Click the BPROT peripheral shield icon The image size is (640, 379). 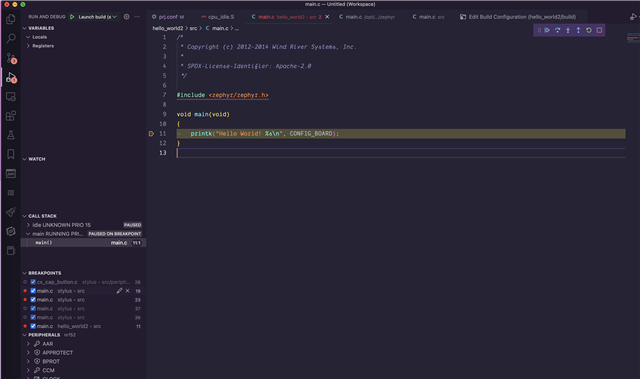tap(37, 361)
